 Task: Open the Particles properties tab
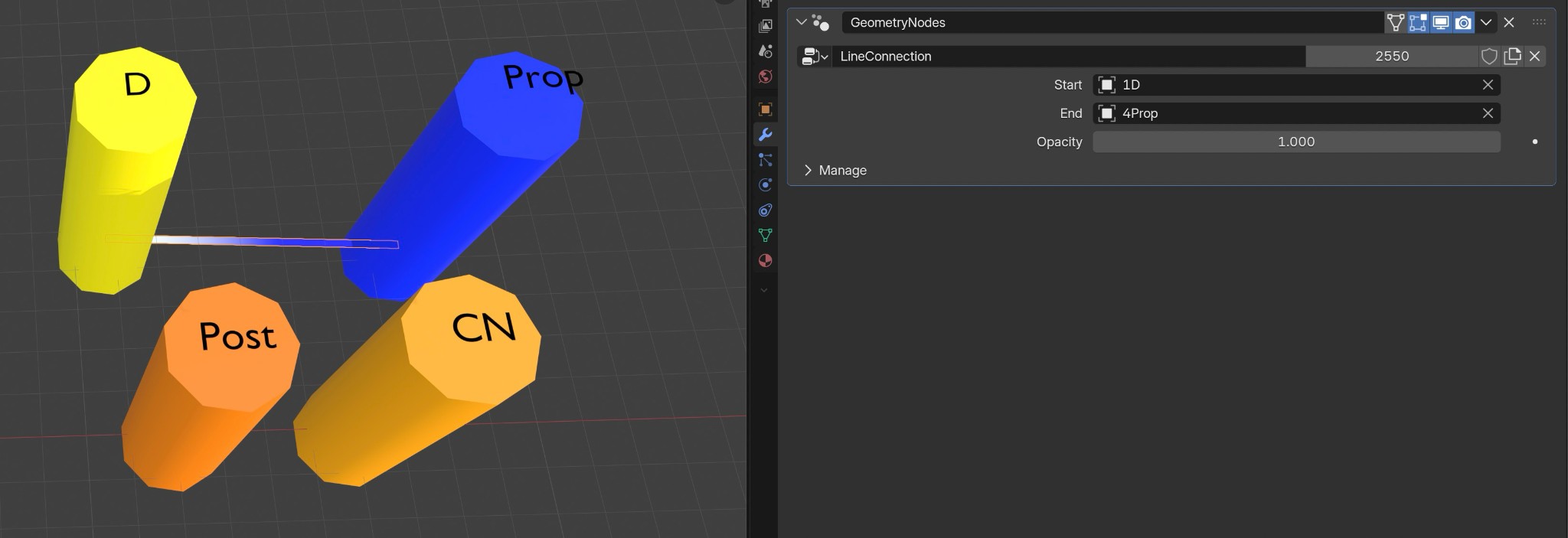coord(765,160)
